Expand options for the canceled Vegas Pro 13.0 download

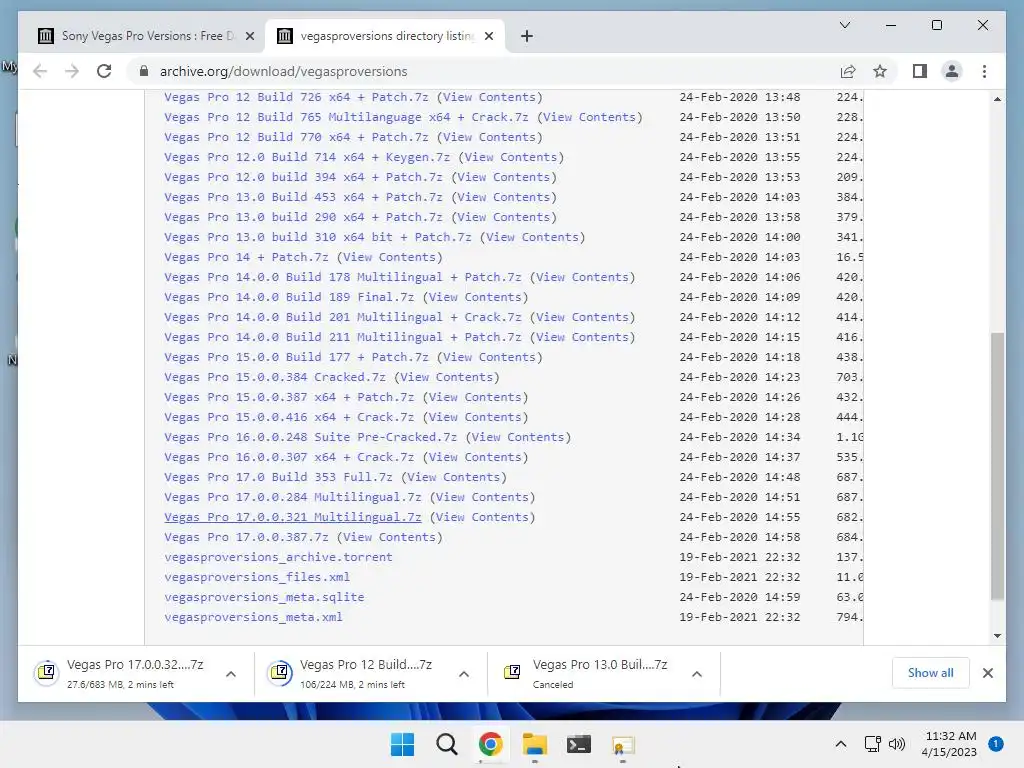697,674
